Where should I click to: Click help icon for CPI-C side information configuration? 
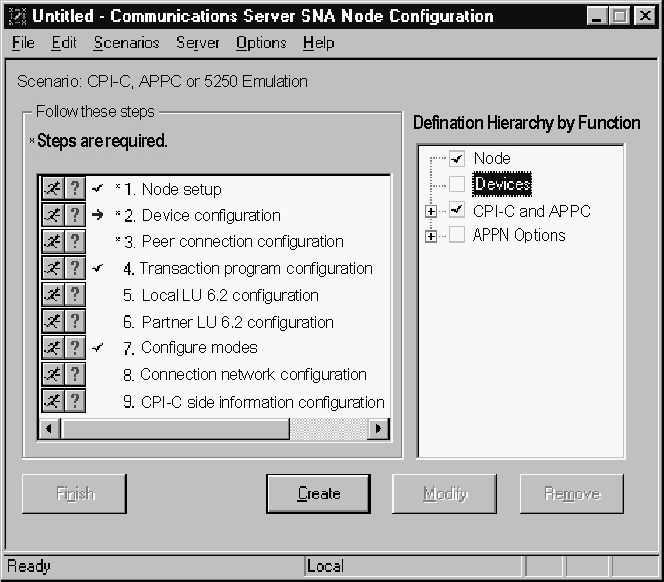coord(73,401)
